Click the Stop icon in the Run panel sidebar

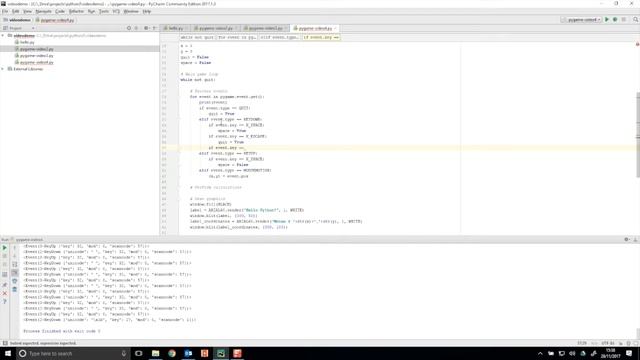(x=4, y=256)
